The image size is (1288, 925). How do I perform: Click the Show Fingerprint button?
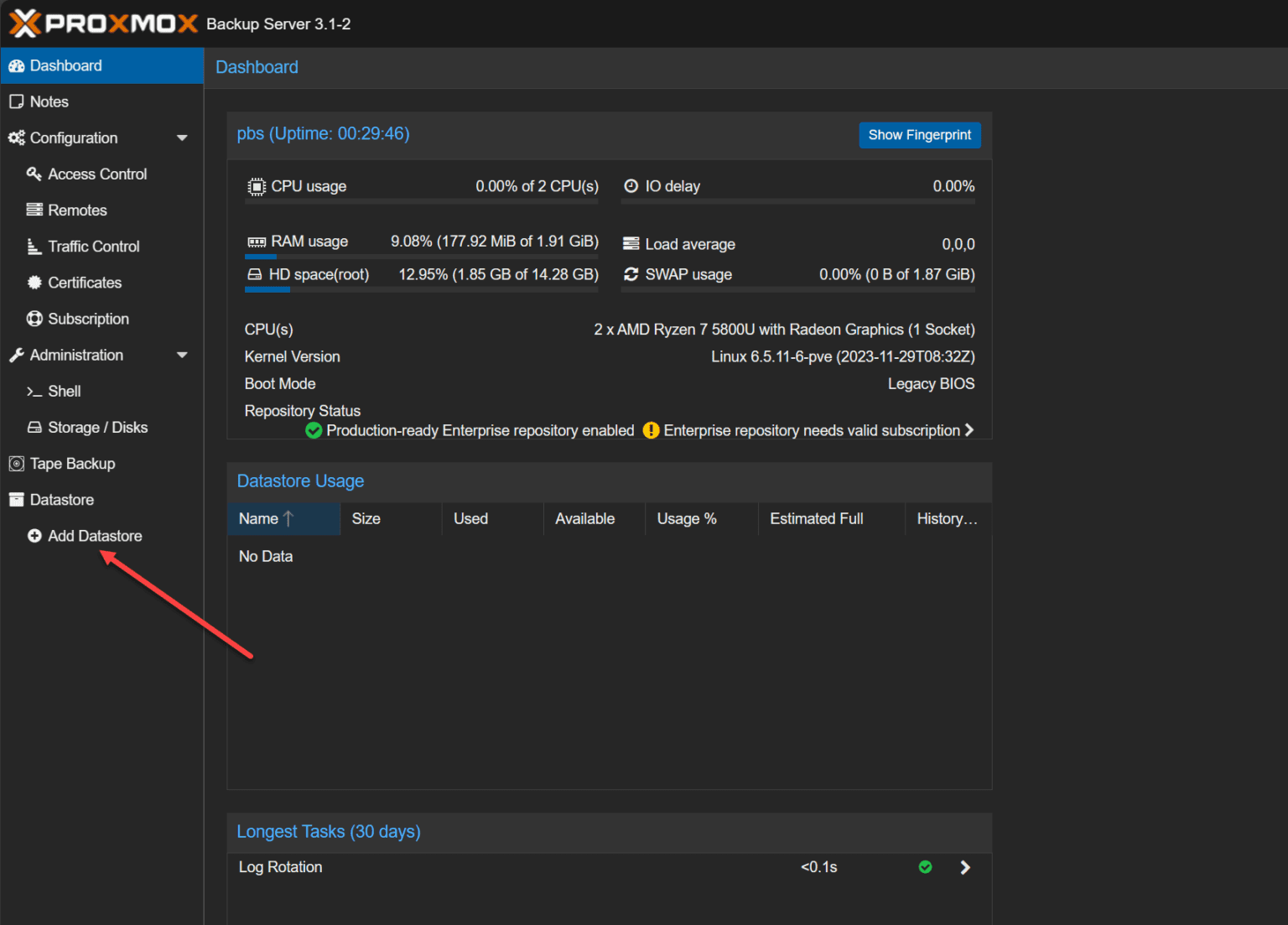[919, 135]
